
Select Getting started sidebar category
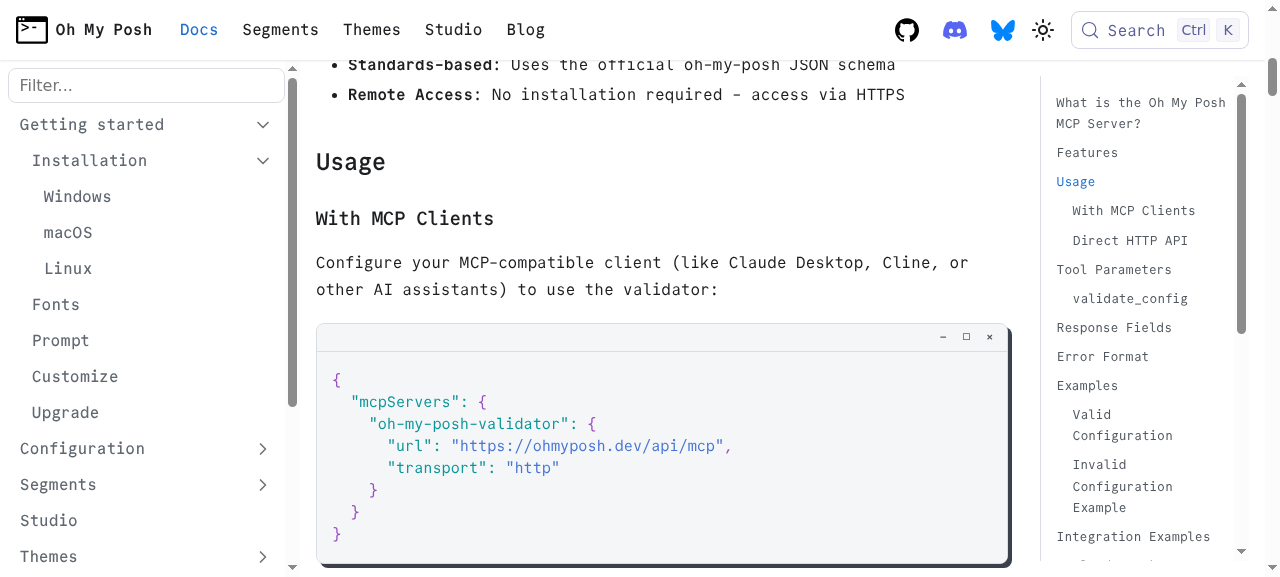(92, 125)
